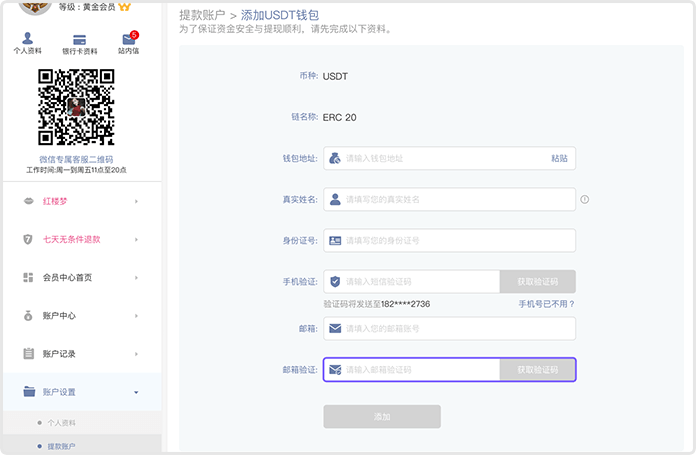The height and width of the screenshot is (455, 696).
Task: Click the ID card icon in 身份证号 field
Action: point(335,241)
